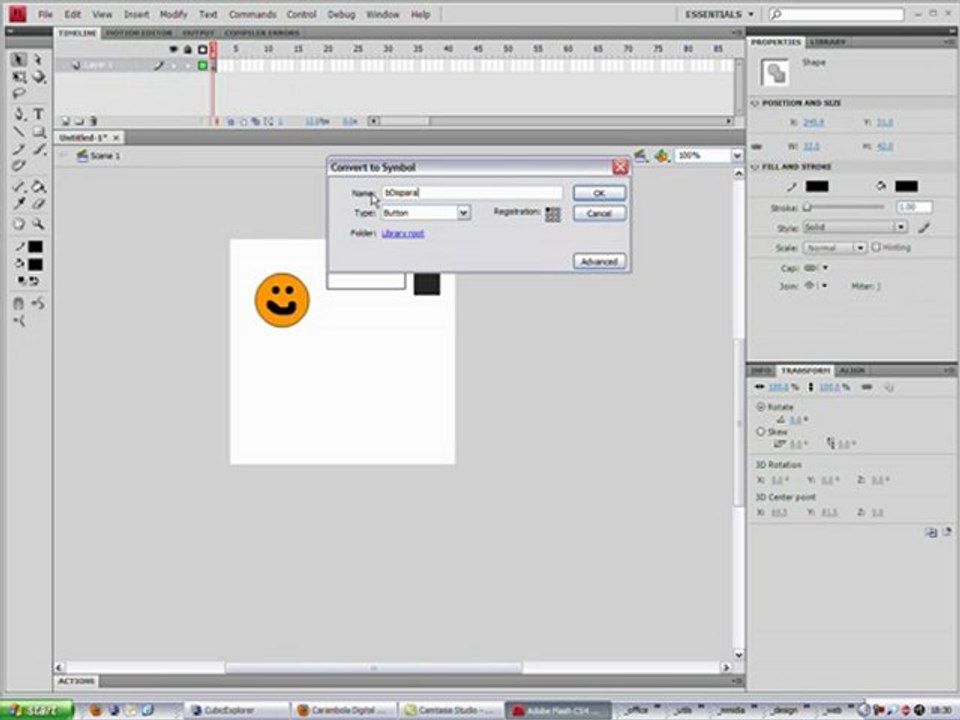This screenshot has height=720, width=960.
Task: Open the Cap style dropdown
Action: coord(816,268)
